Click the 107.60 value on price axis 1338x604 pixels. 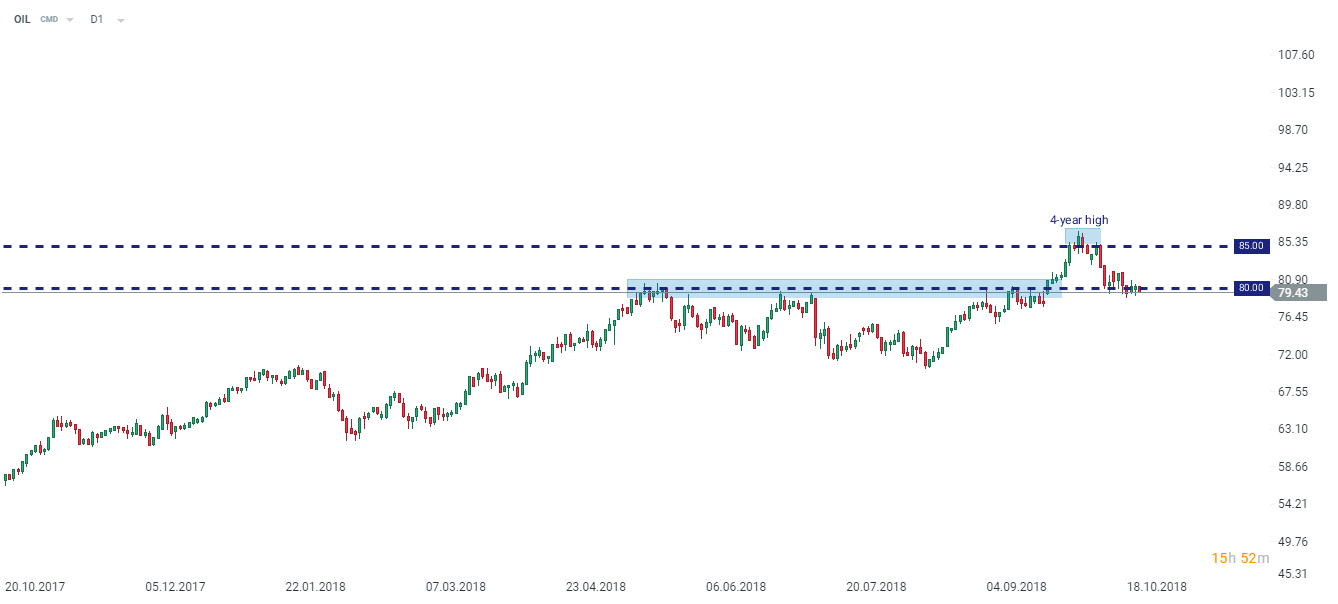click(x=1297, y=55)
